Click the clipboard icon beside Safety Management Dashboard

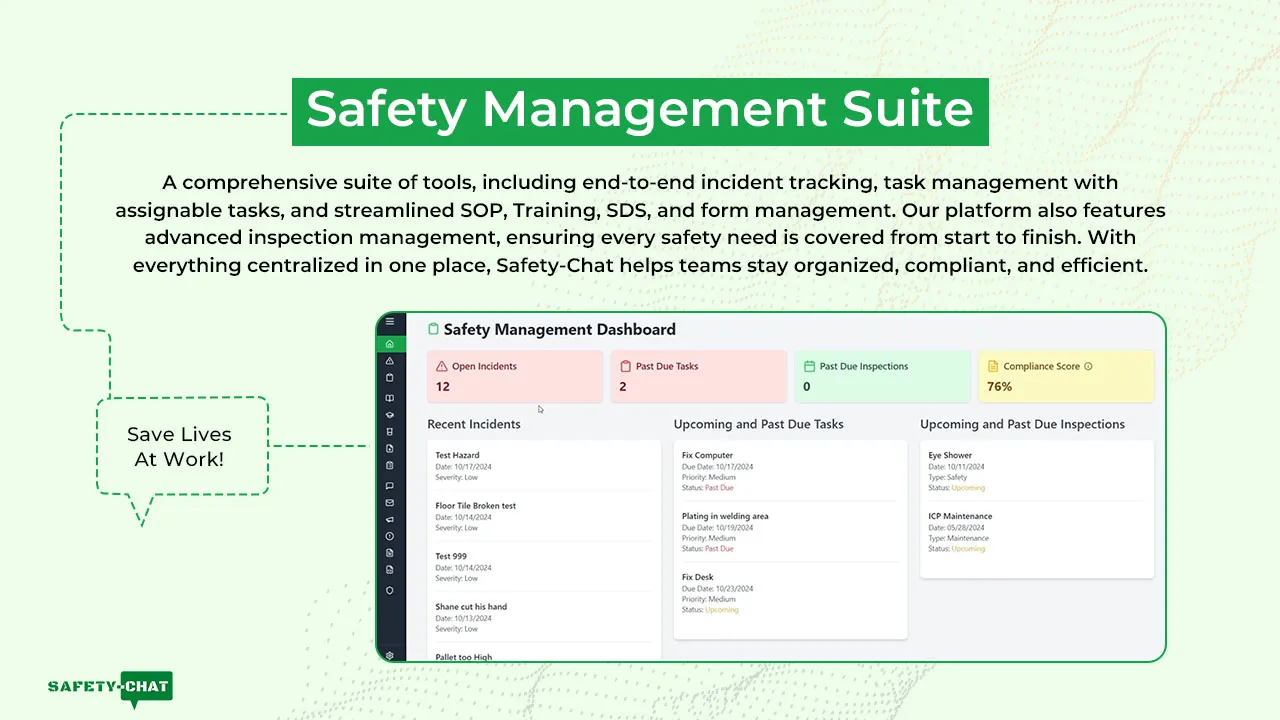[x=433, y=329]
